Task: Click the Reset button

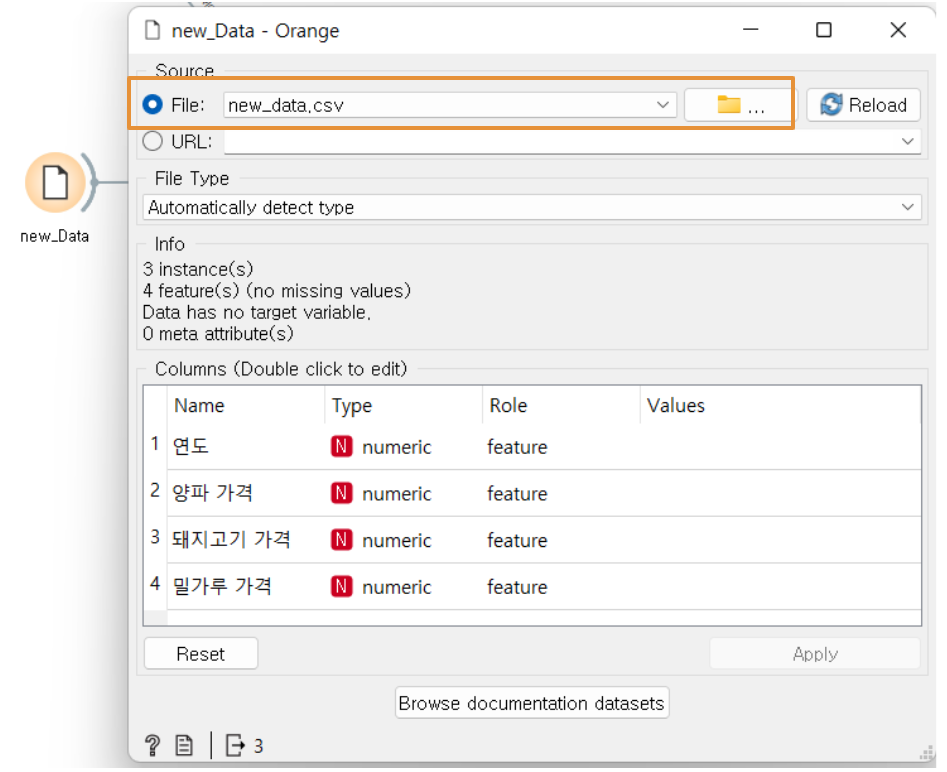Action: pos(201,654)
